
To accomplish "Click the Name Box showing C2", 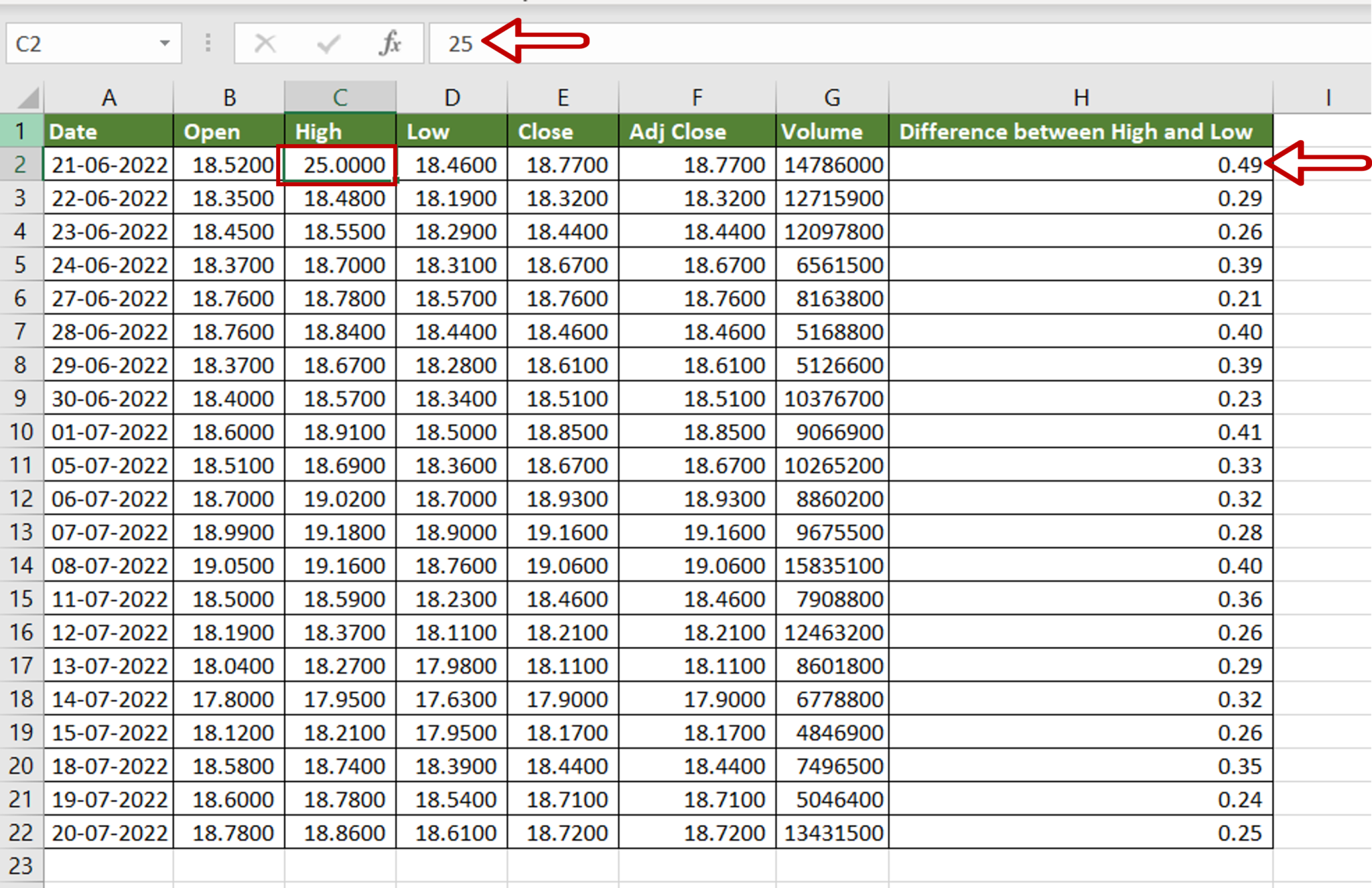I will (x=80, y=42).
